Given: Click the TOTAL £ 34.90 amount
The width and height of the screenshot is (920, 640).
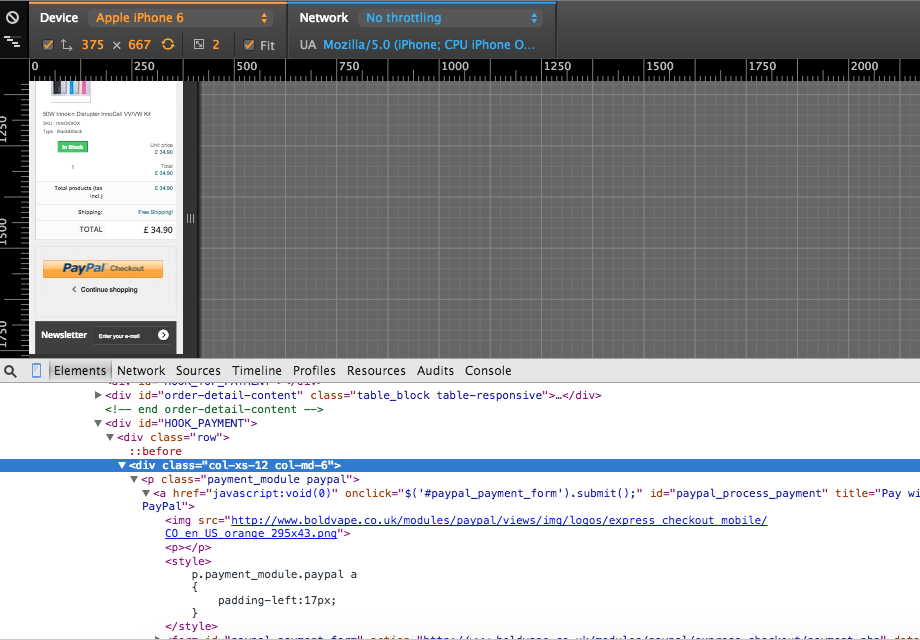Looking at the screenshot, I should click(x=158, y=230).
